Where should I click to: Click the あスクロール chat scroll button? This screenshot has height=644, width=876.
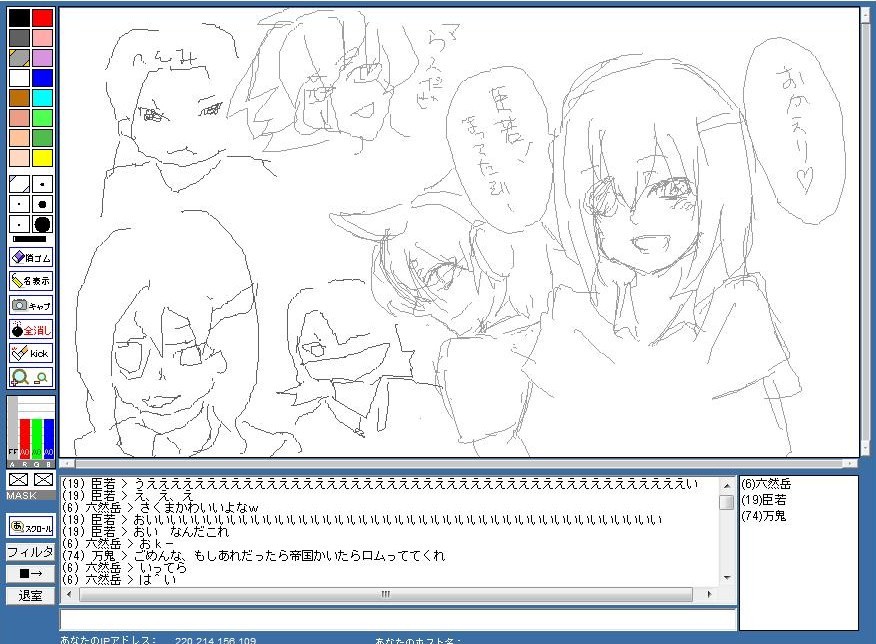click(x=31, y=527)
